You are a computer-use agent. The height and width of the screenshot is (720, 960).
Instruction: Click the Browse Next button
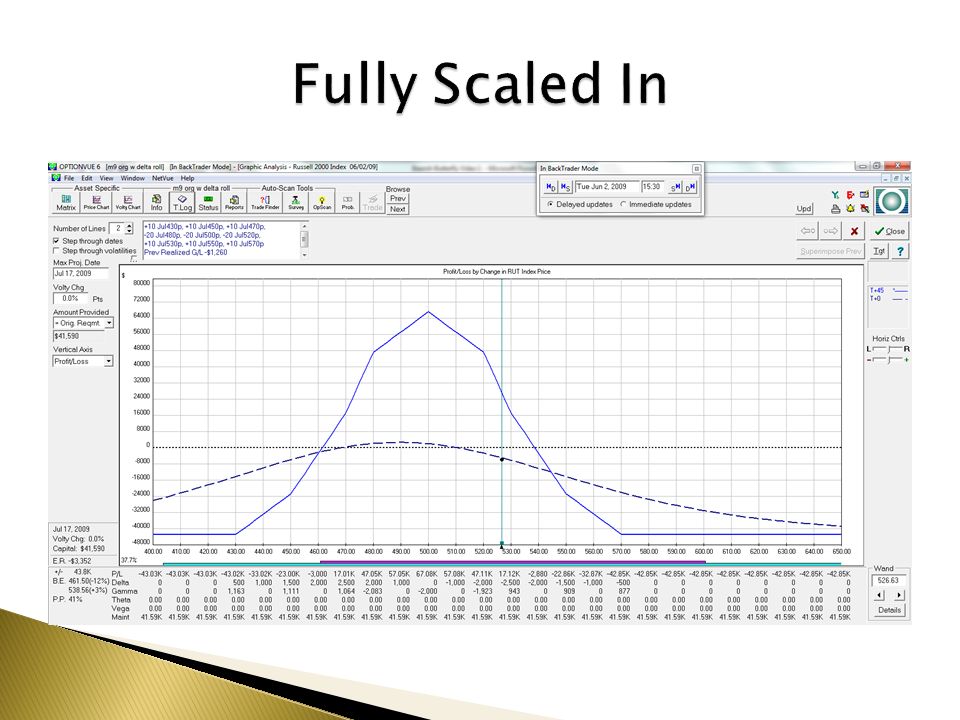398,209
